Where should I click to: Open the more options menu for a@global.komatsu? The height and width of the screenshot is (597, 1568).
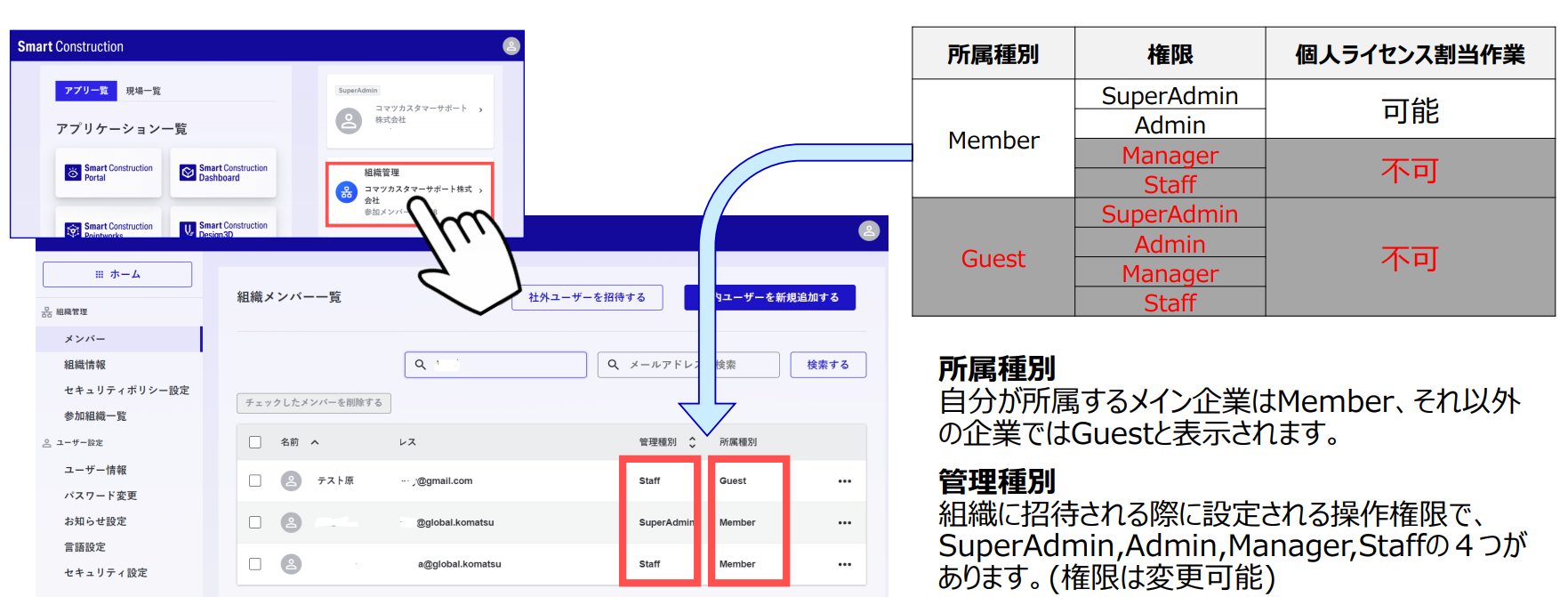(845, 564)
